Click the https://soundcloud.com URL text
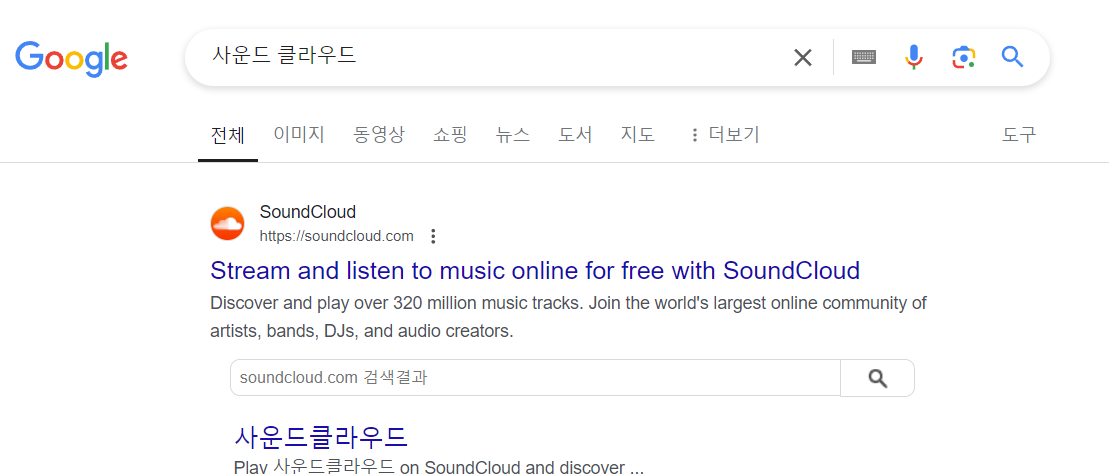 [x=337, y=236]
